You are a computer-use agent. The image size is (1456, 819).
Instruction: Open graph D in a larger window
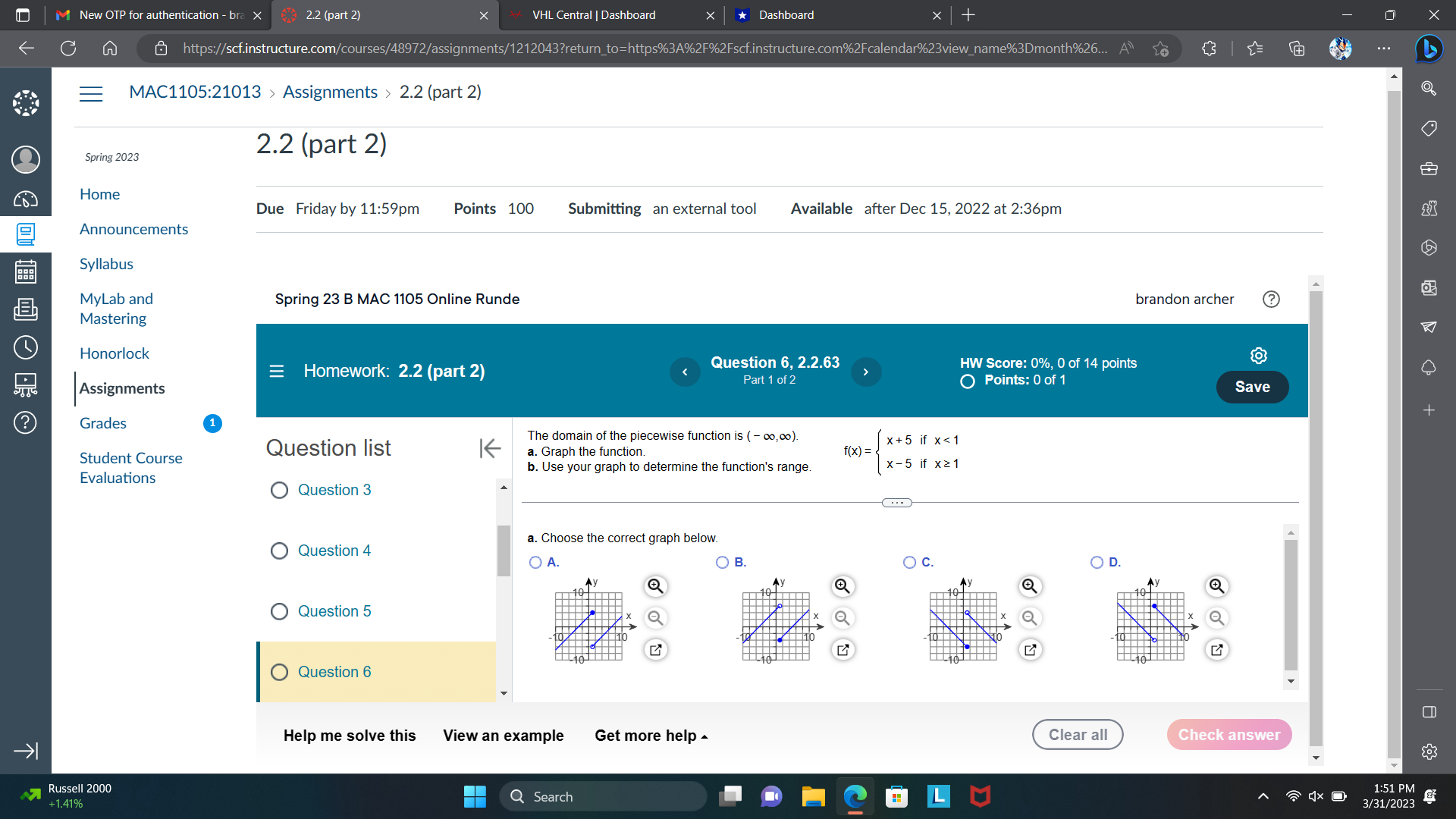1216,650
